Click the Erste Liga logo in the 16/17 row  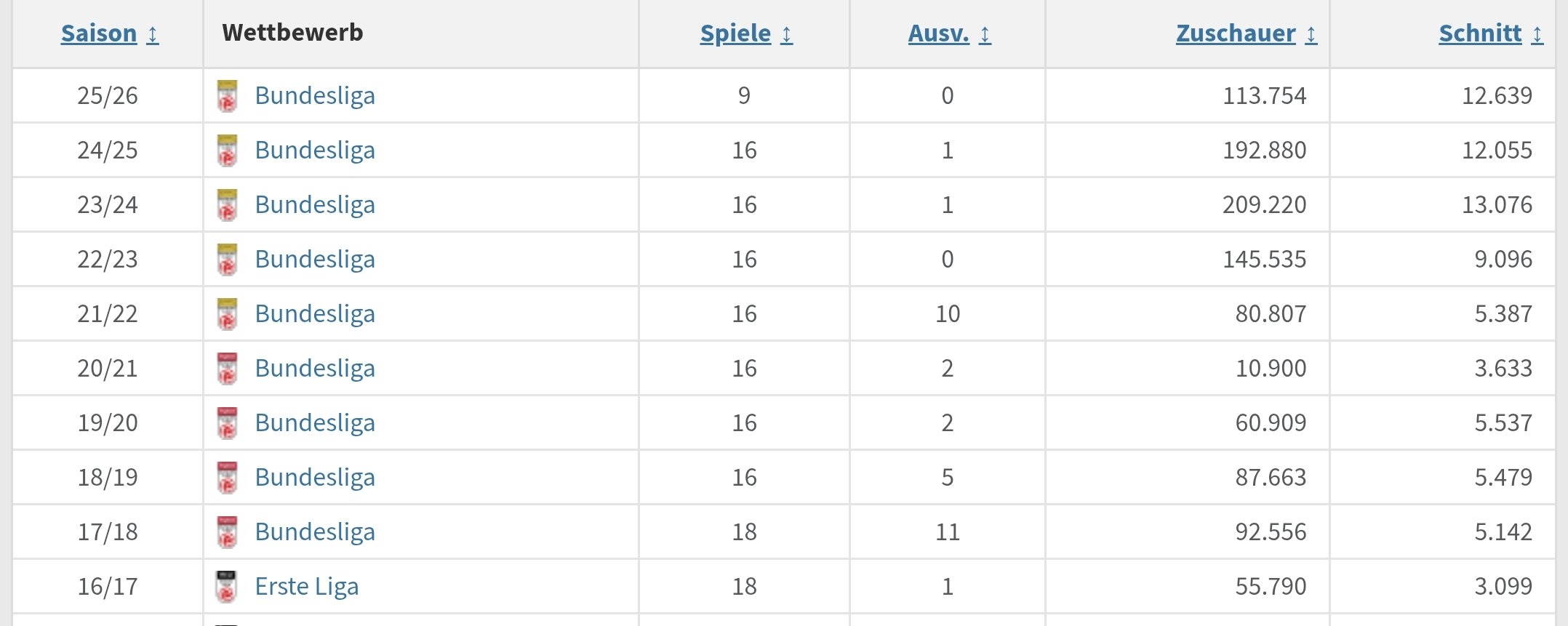pyautogui.click(x=227, y=587)
